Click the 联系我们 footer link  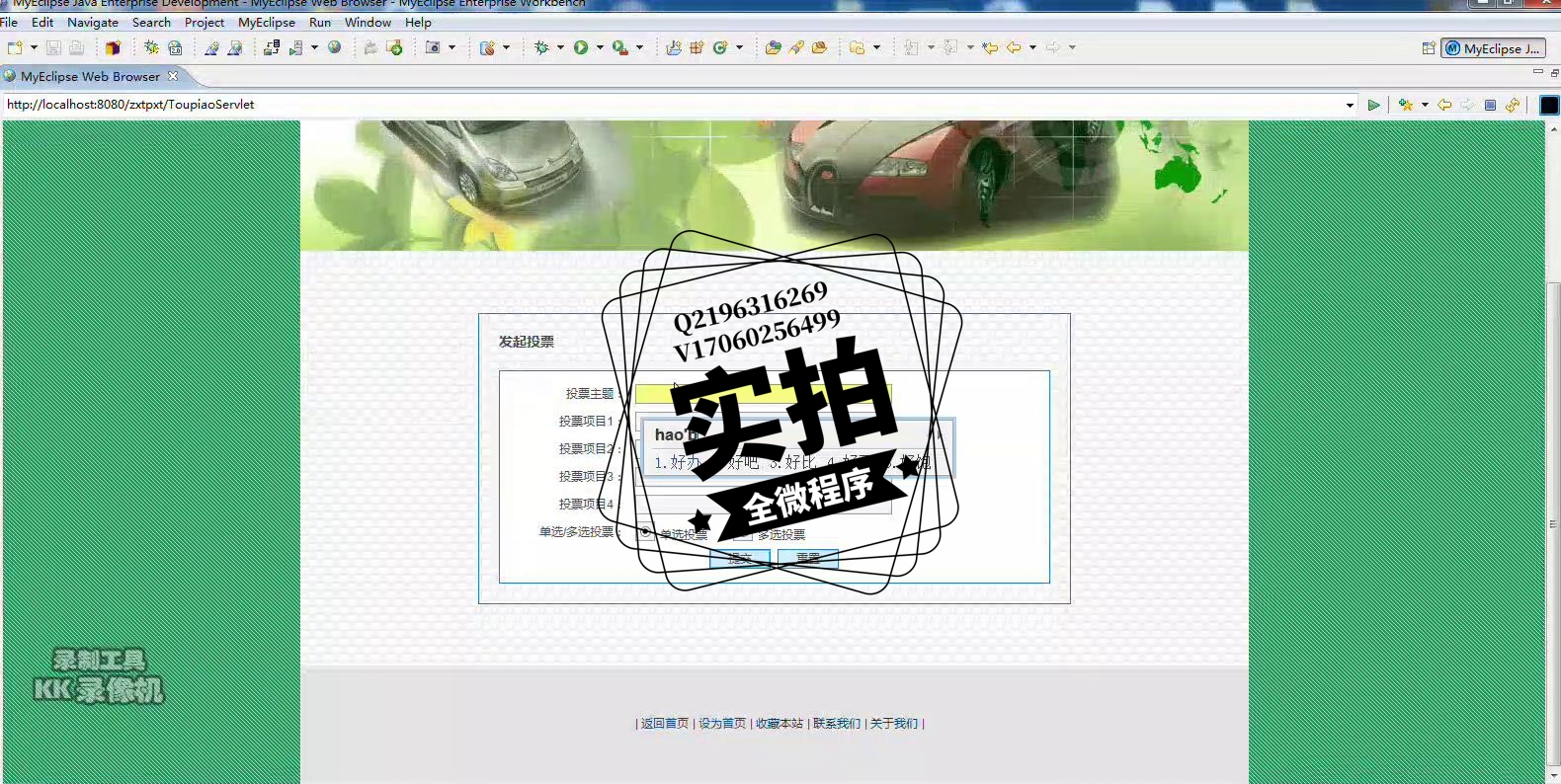[x=837, y=724]
